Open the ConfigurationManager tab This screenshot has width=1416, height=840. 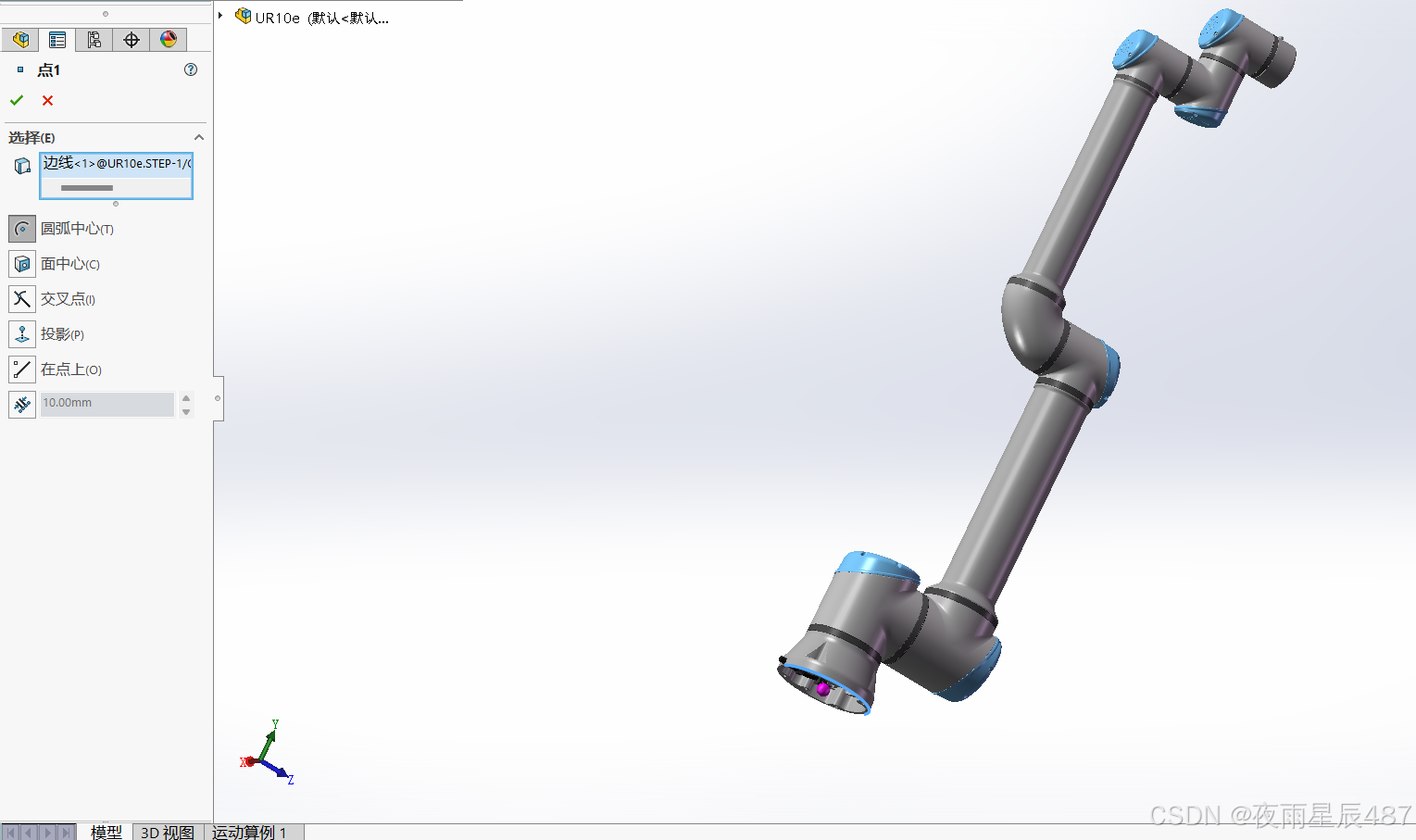pyautogui.click(x=94, y=40)
